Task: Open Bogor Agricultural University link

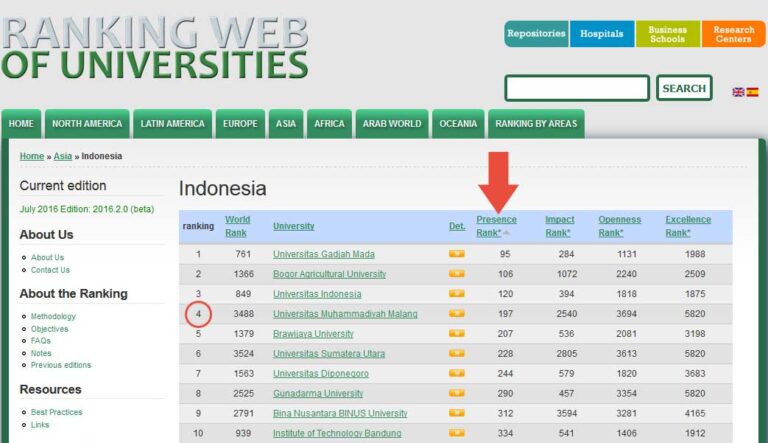Action: [x=329, y=274]
